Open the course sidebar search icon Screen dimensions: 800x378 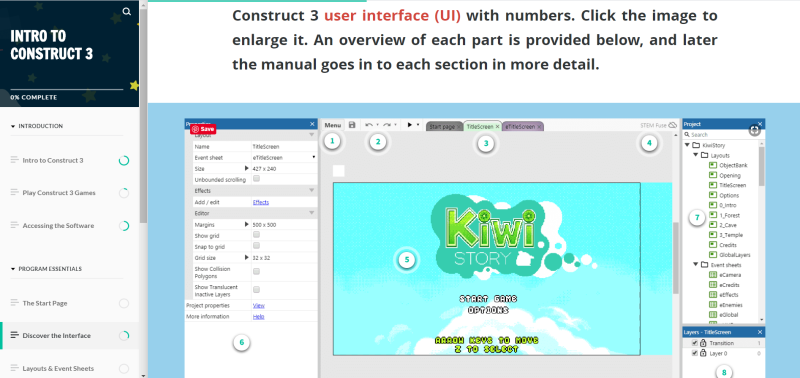pyautogui.click(x=127, y=11)
